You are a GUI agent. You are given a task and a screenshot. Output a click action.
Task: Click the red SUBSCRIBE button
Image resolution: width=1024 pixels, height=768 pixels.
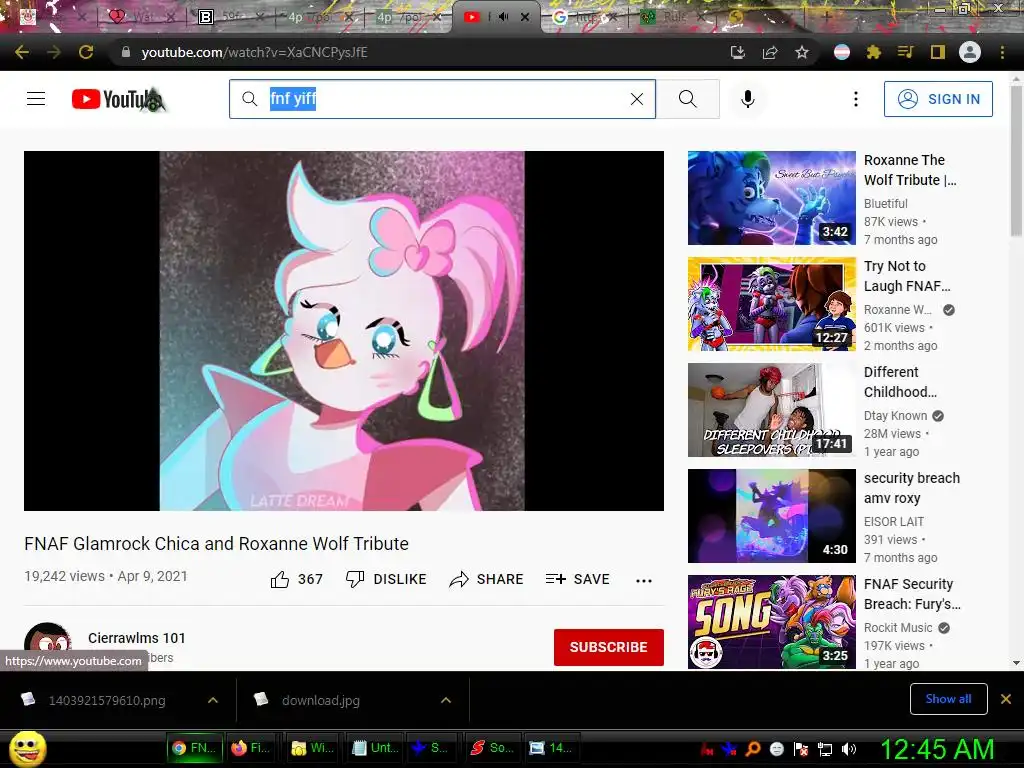click(609, 647)
